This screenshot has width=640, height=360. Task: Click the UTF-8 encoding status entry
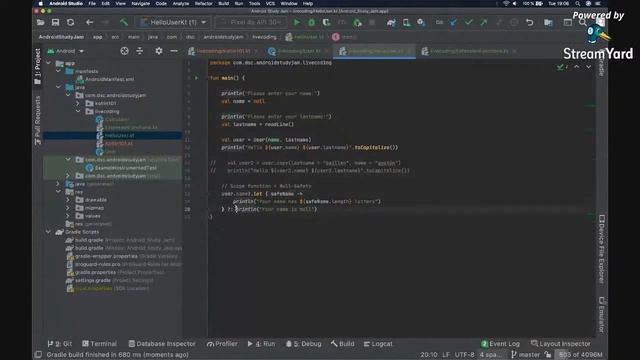(x=464, y=355)
